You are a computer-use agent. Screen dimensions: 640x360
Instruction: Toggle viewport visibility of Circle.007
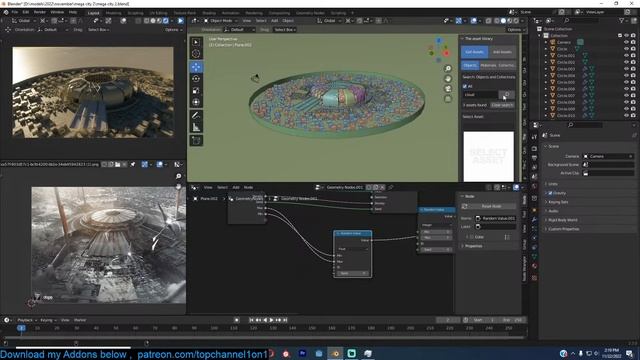pos(626,96)
